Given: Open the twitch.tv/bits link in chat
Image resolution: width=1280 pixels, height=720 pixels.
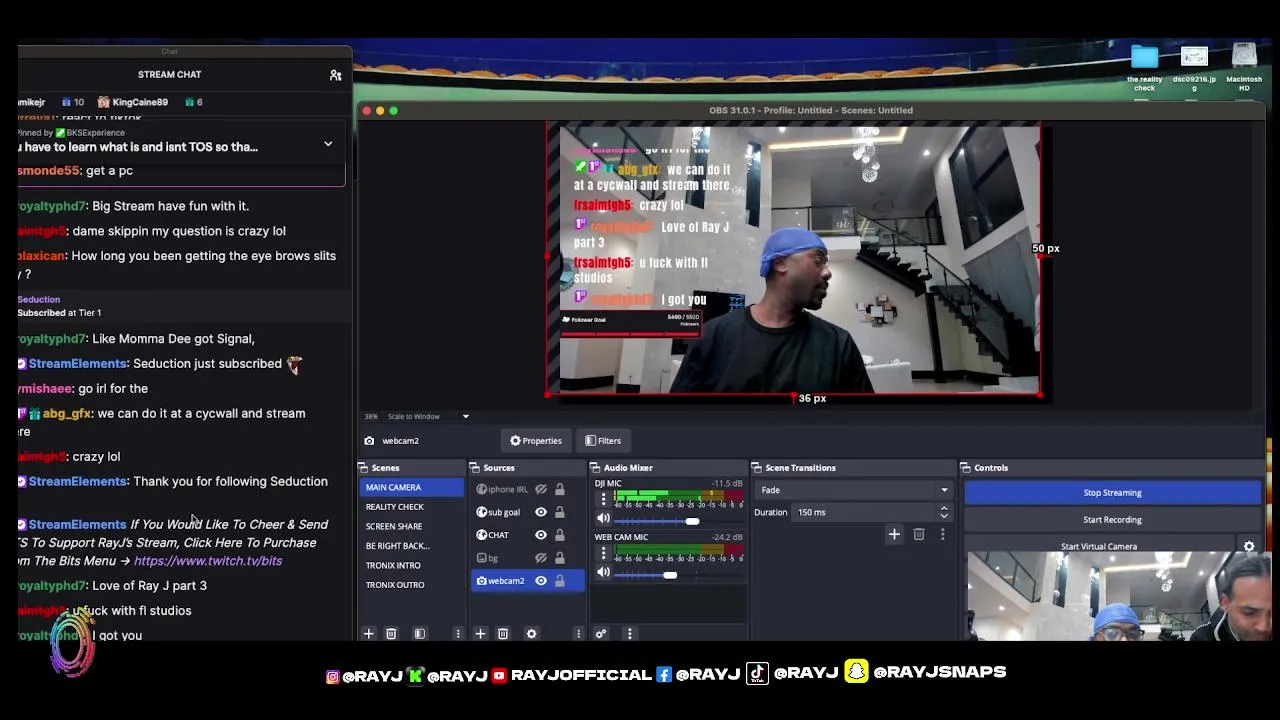Looking at the screenshot, I should click(x=208, y=561).
